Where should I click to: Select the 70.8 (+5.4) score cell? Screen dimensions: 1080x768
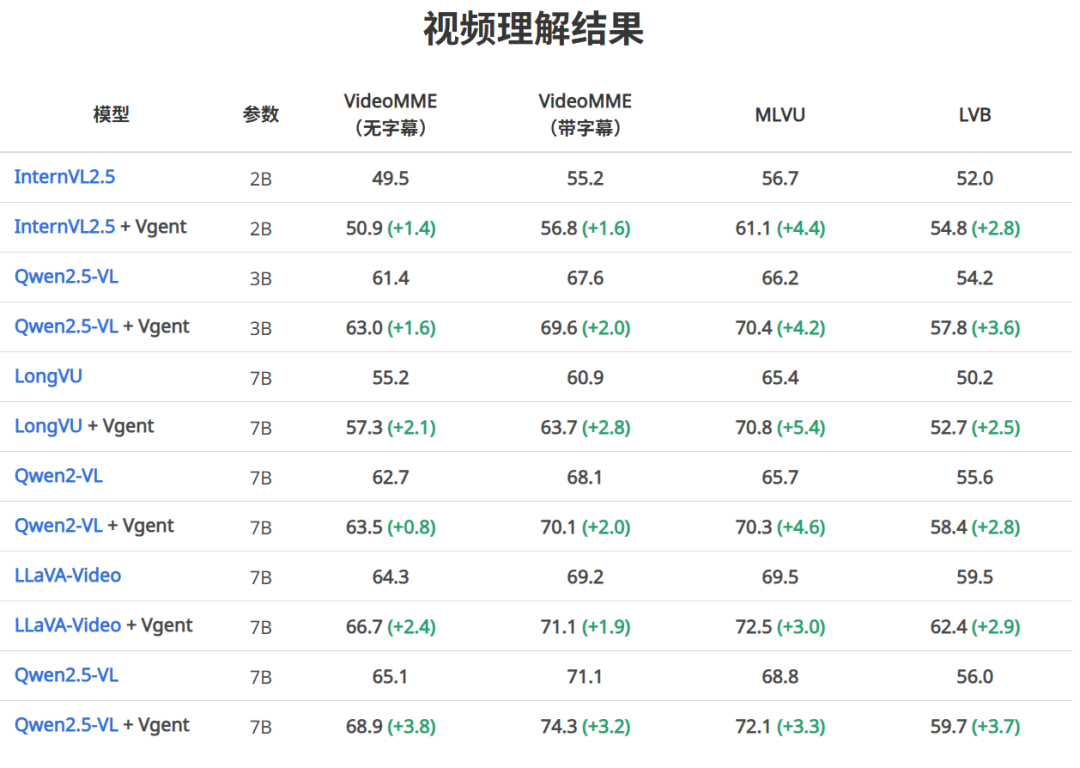(780, 428)
